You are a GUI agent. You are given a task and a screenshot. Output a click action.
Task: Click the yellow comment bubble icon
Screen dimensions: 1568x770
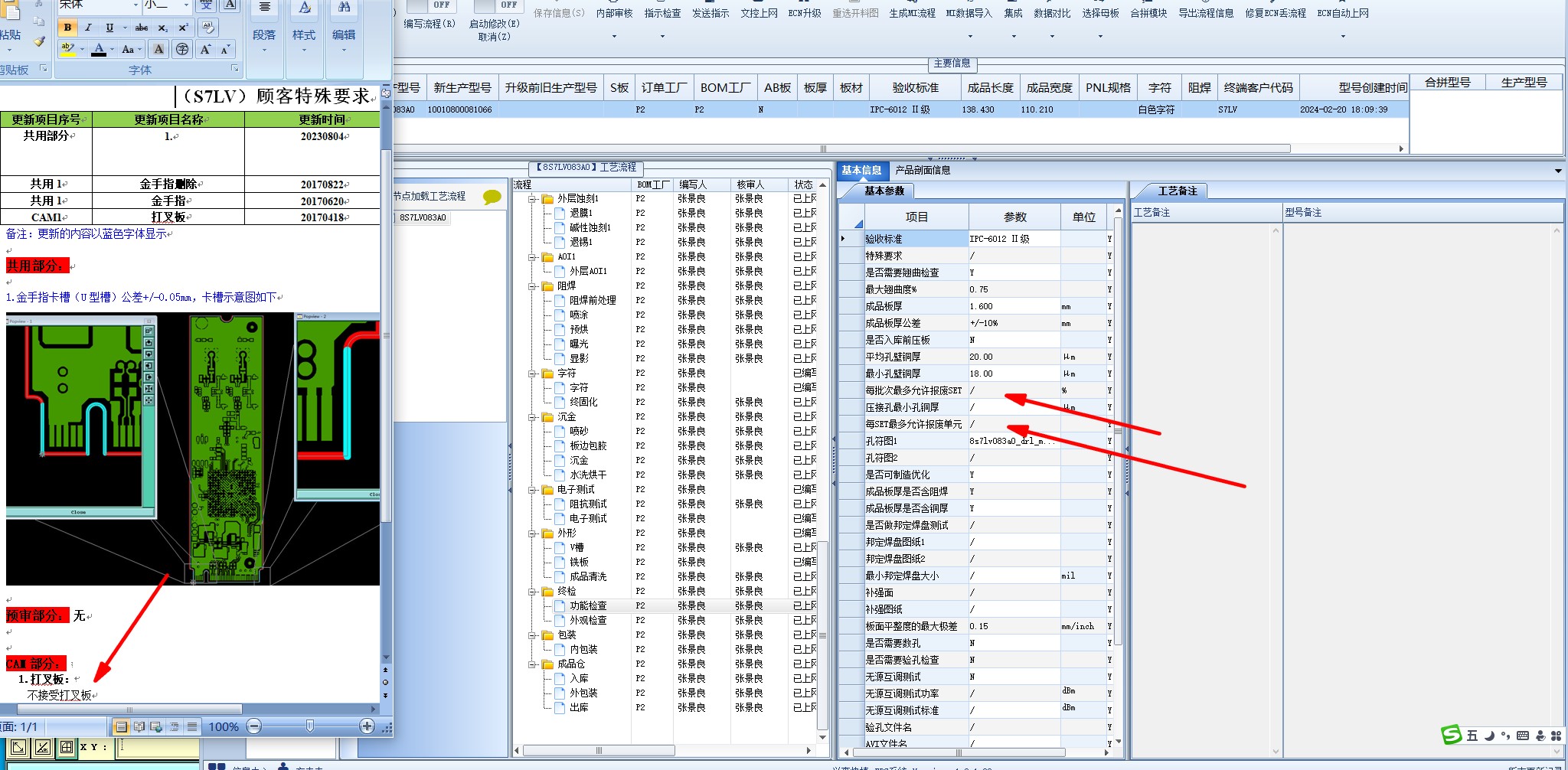tap(492, 197)
